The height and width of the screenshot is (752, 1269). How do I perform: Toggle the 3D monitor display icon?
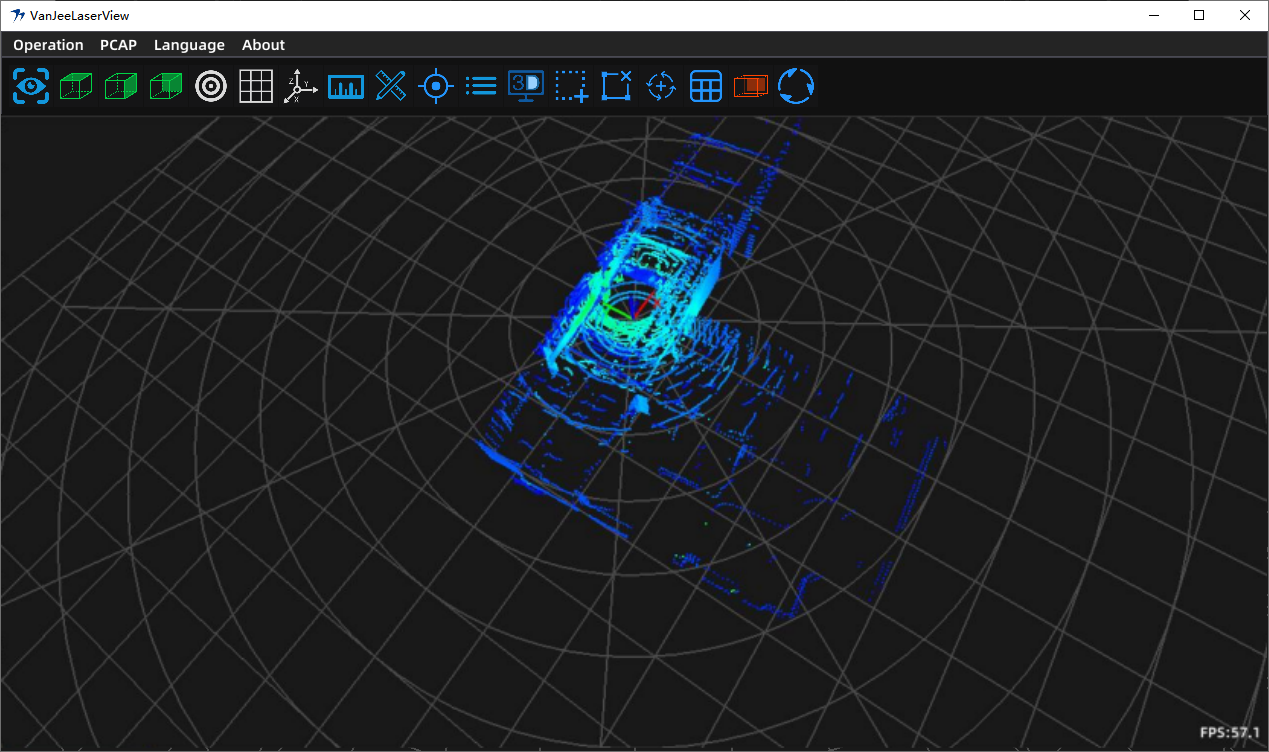coord(526,86)
